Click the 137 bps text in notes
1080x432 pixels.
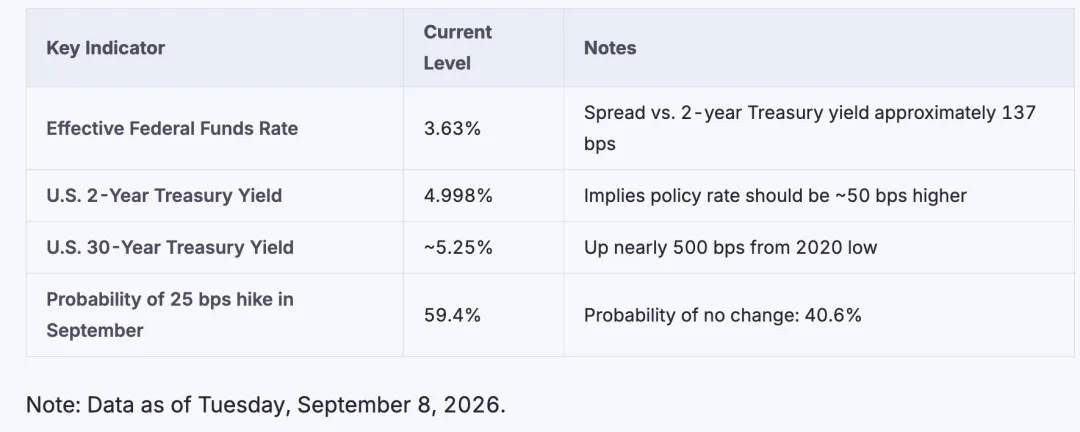pos(810,129)
